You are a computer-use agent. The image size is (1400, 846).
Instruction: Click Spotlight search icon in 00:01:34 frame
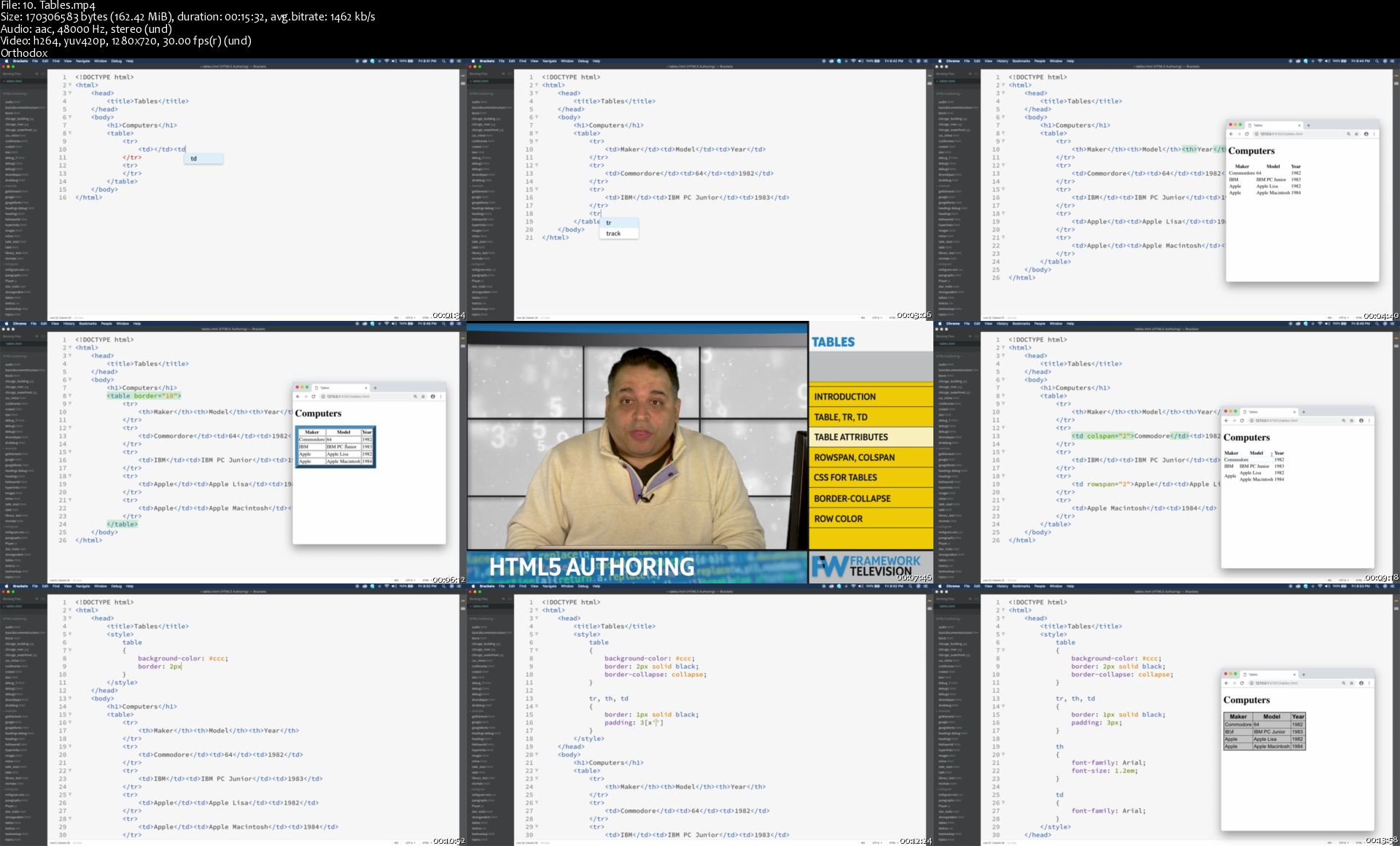tap(443, 61)
